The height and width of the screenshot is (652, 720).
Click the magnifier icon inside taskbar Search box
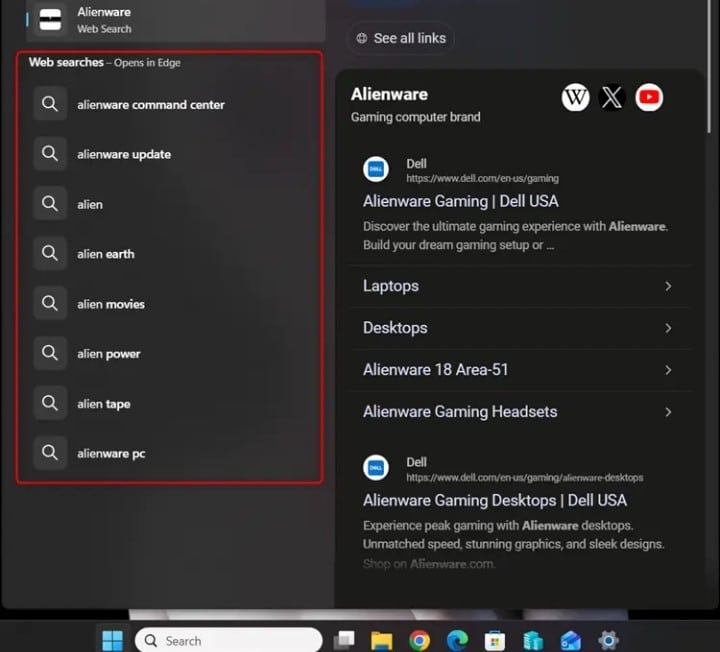pos(151,641)
